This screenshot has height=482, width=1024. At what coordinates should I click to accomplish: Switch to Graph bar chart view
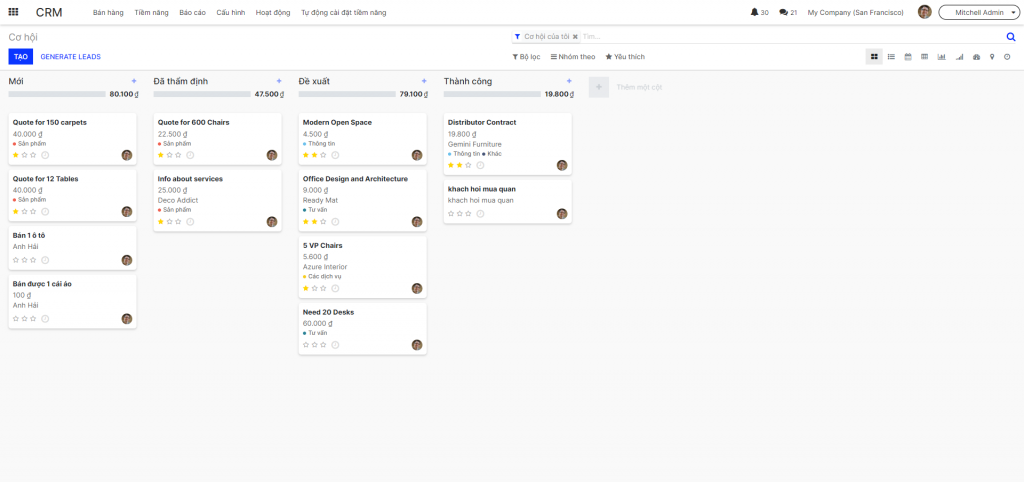coord(942,57)
